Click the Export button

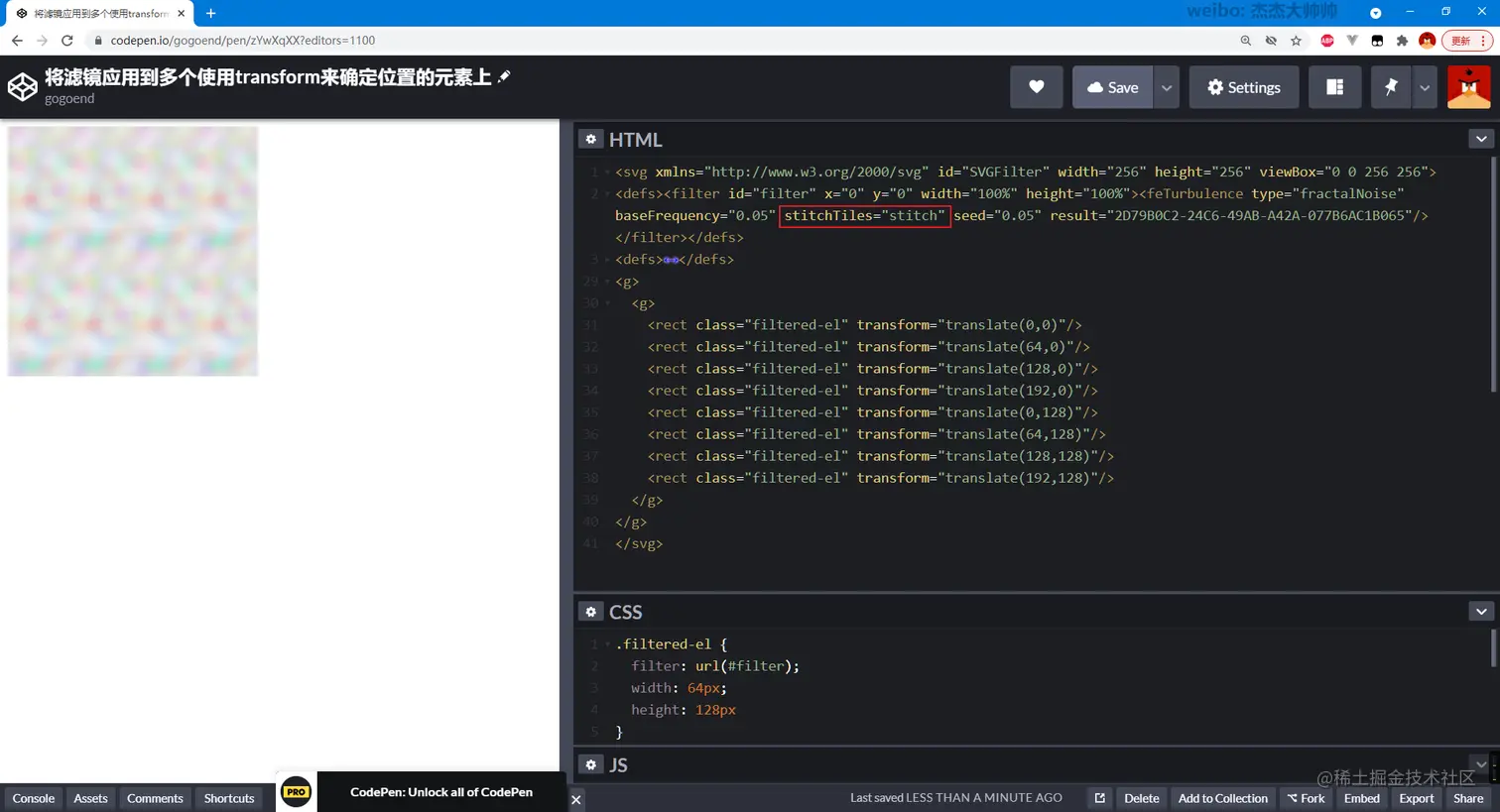click(1417, 798)
